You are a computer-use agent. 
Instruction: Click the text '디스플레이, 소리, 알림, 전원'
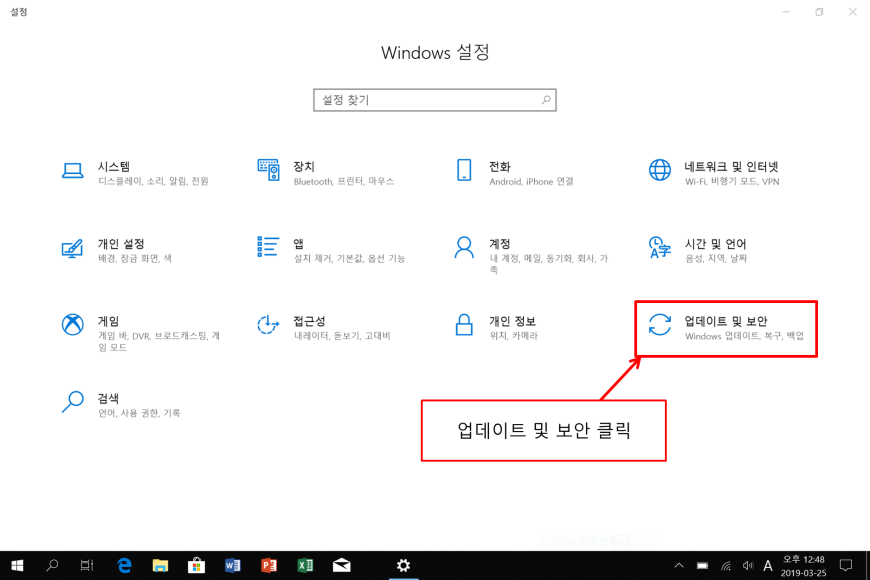coord(154,181)
